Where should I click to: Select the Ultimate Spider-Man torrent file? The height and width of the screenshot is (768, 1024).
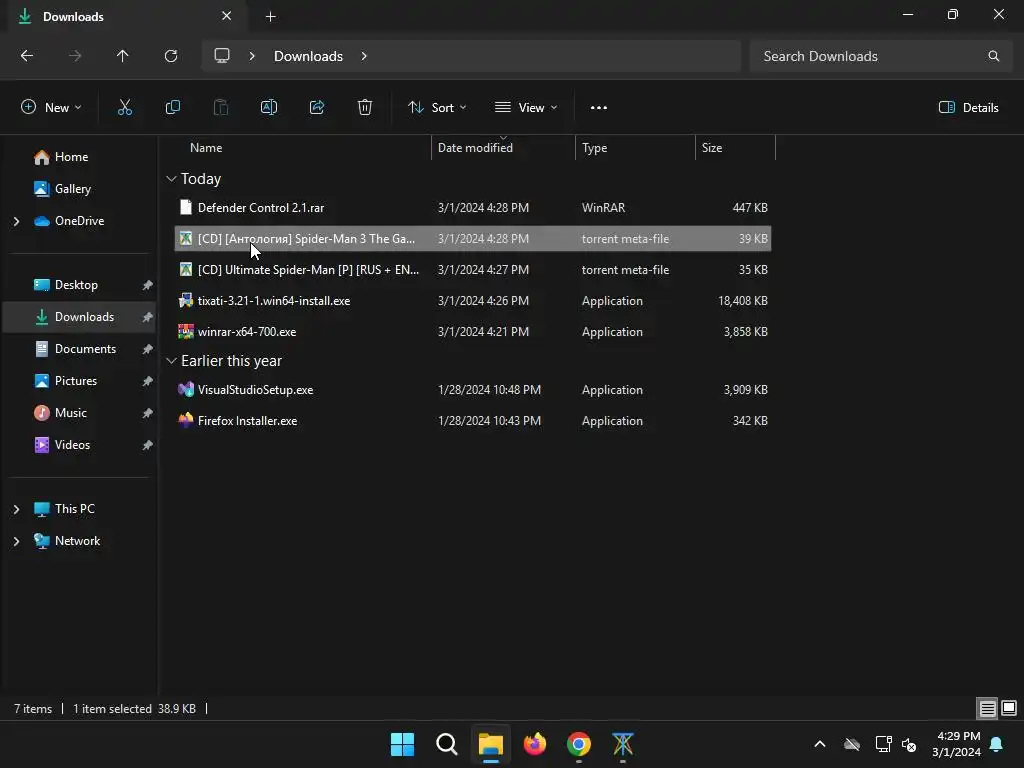click(x=473, y=270)
